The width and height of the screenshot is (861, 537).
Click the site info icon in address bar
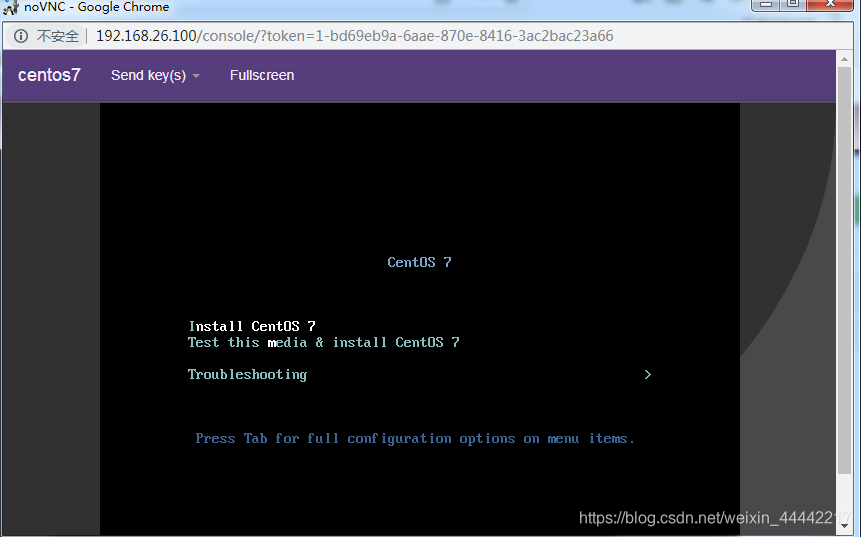[21, 36]
